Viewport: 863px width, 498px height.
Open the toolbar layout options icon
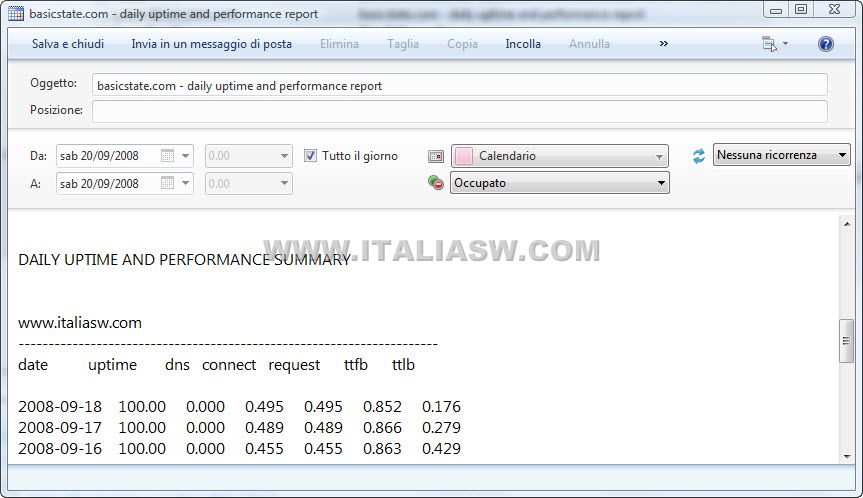pyautogui.click(x=769, y=44)
